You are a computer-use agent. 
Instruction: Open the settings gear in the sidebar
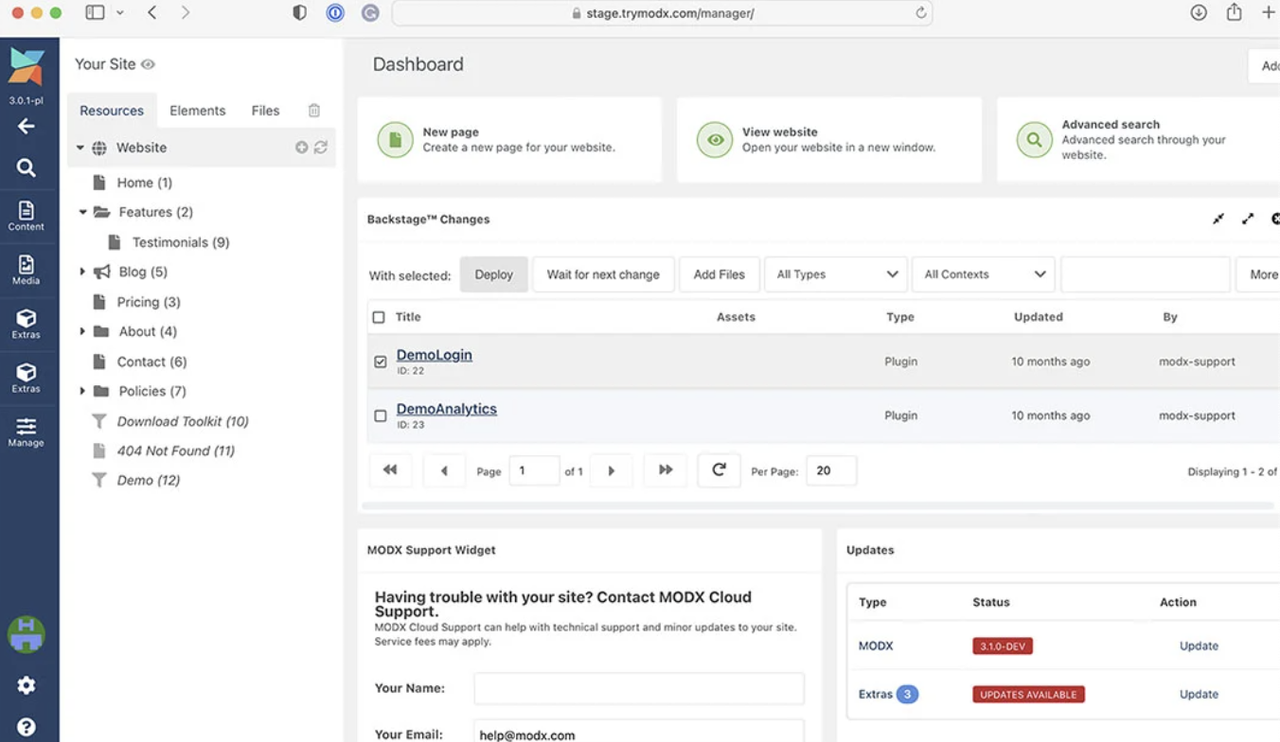(26, 685)
